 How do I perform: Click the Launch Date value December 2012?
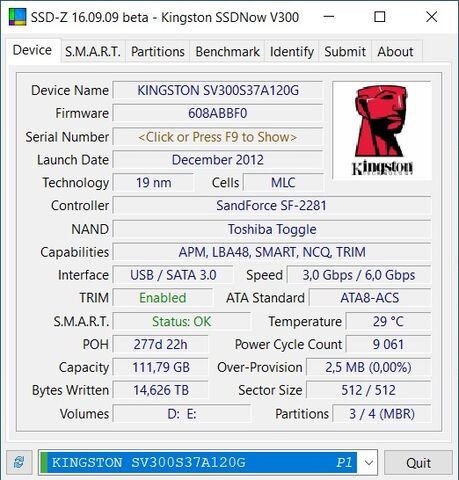tap(218, 160)
